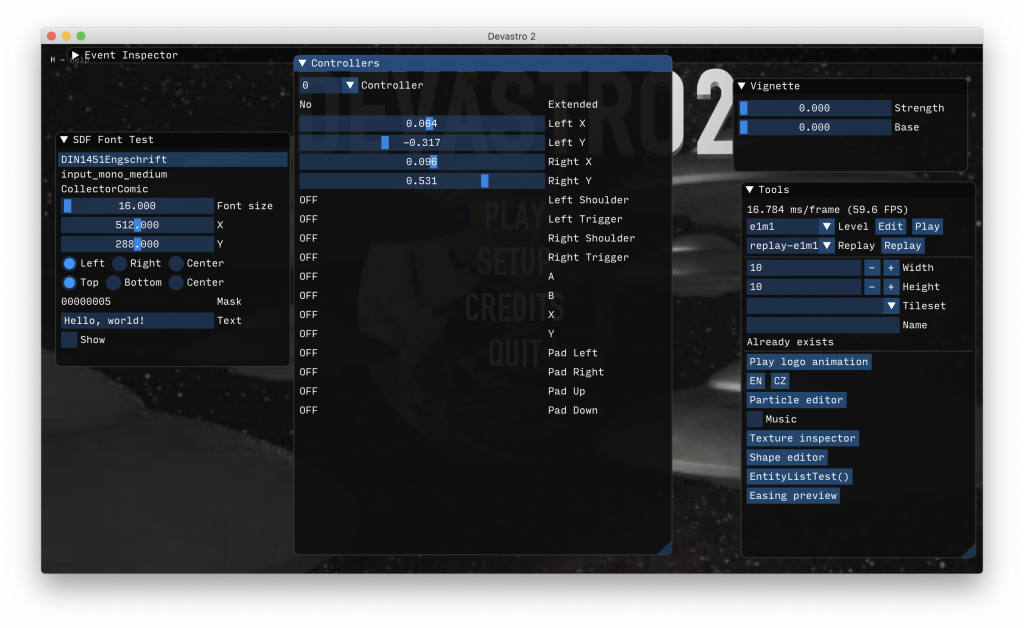Click the Right Y axis slider
Screen dimensions: 1024x628
pos(422,181)
